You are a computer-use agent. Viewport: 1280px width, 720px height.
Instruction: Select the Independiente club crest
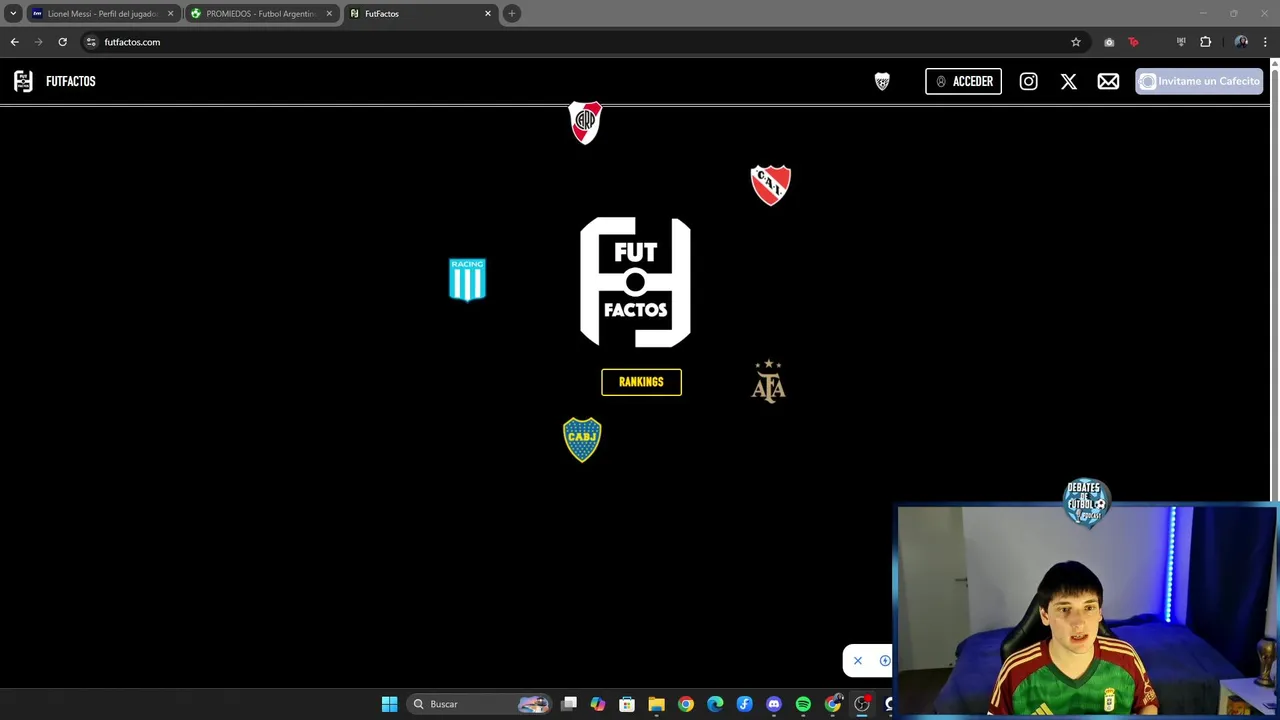(770, 185)
